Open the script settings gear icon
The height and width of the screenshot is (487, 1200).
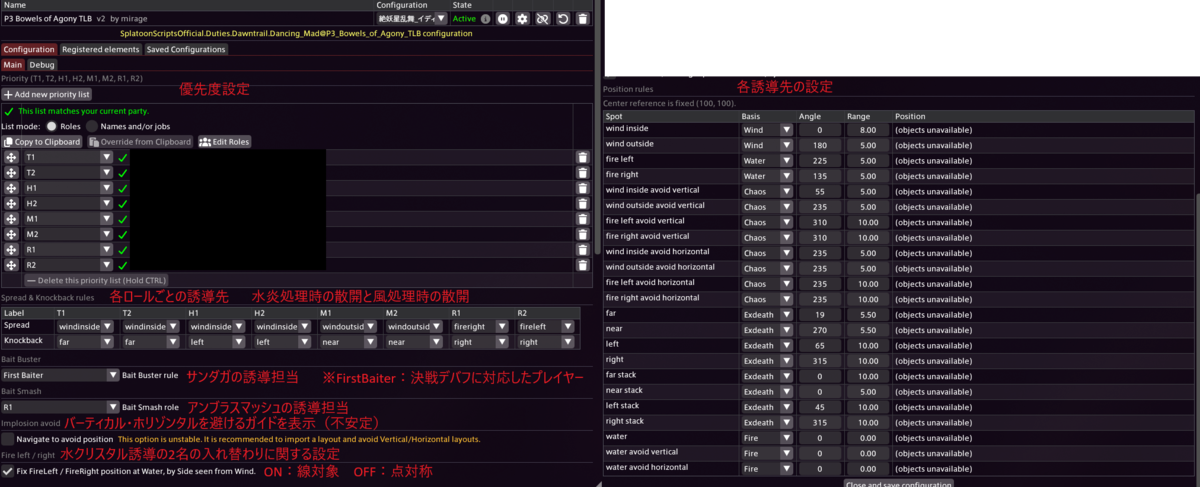(522, 19)
